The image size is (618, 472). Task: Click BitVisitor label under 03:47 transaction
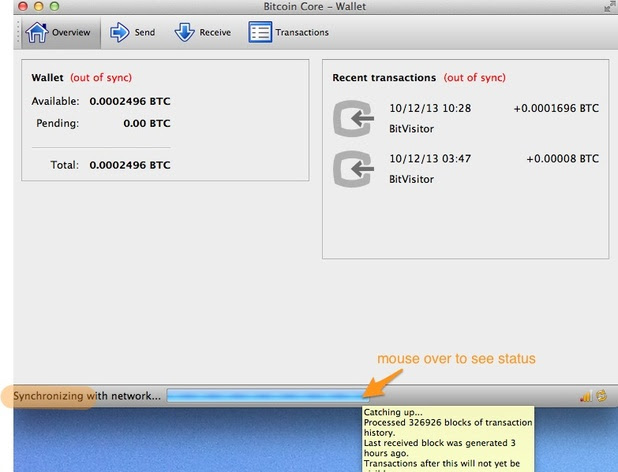pos(411,179)
